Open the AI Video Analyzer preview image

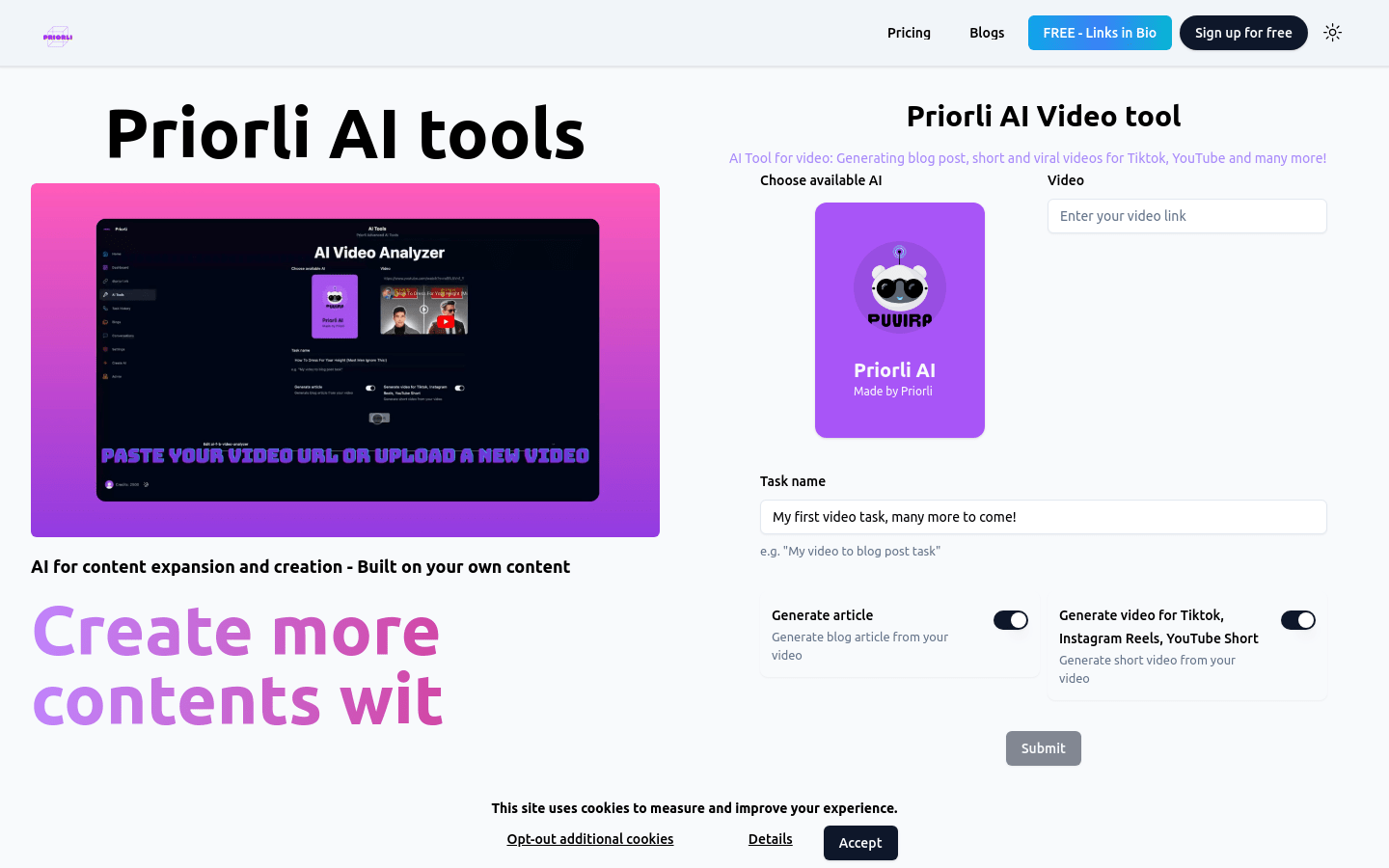pyautogui.click(x=345, y=360)
